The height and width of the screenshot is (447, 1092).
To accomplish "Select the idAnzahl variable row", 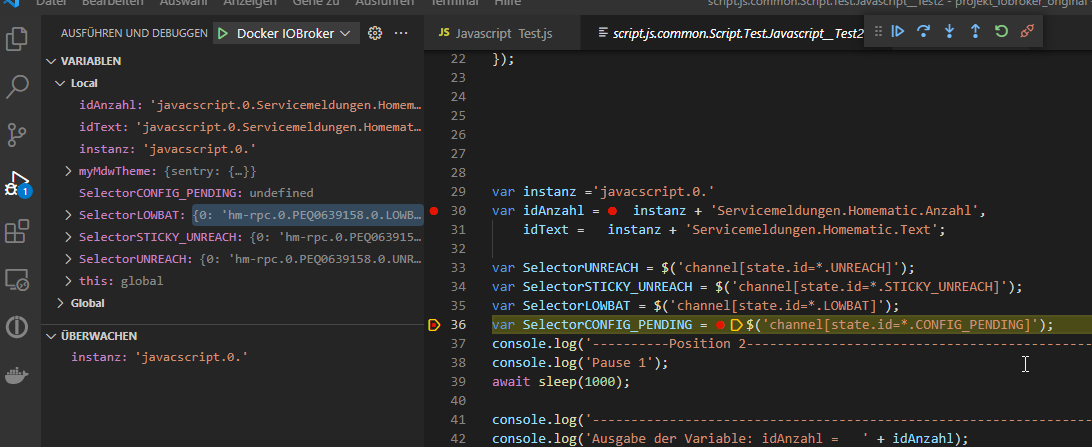I will point(233,105).
